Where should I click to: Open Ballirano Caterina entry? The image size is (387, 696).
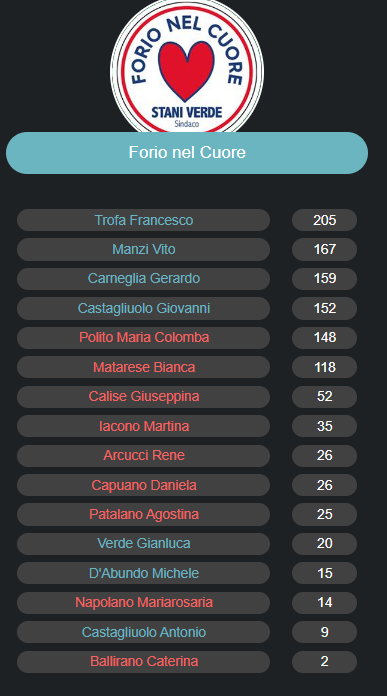click(x=143, y=662)
